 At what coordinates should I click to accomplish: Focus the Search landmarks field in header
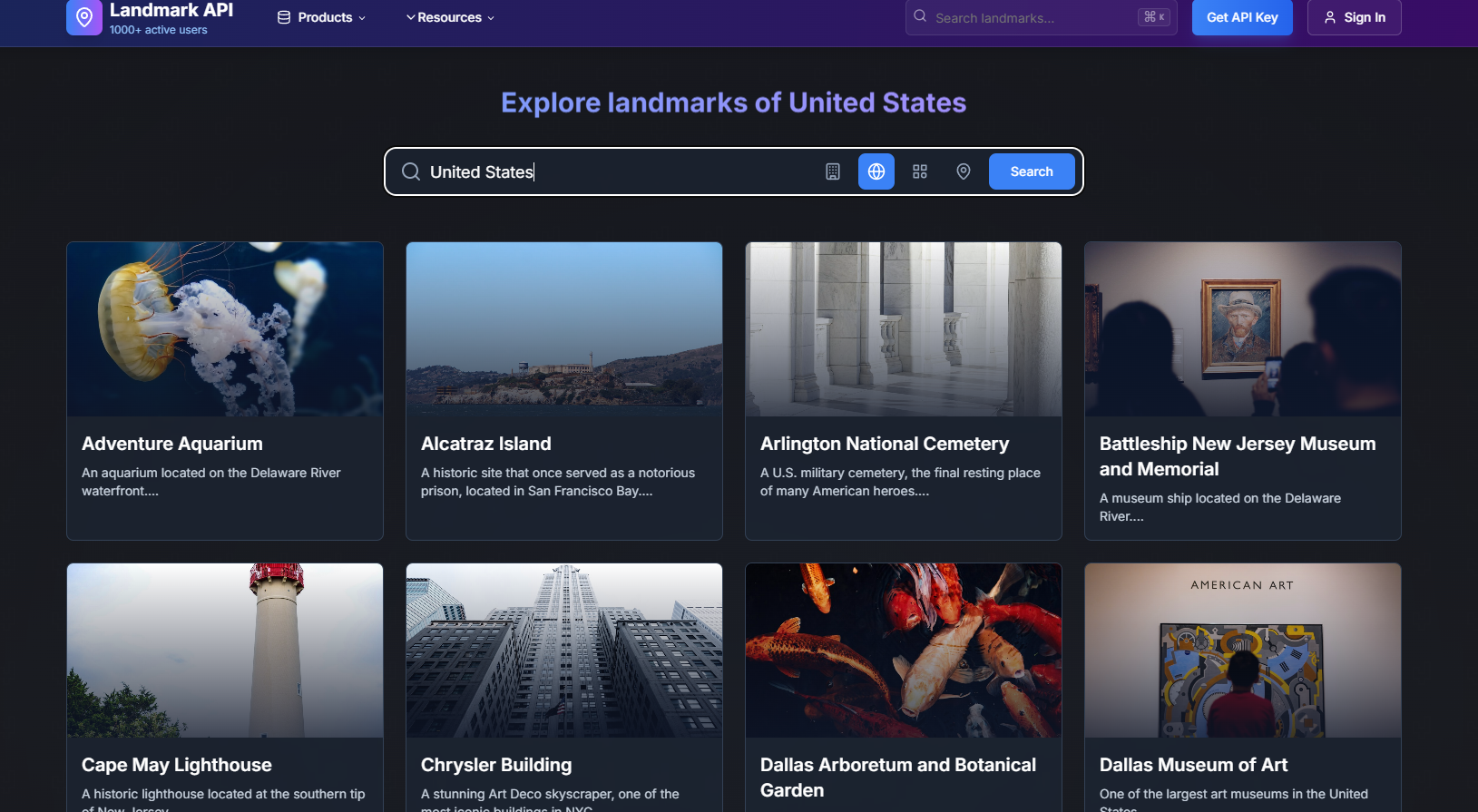click(x=1042, y=17)
